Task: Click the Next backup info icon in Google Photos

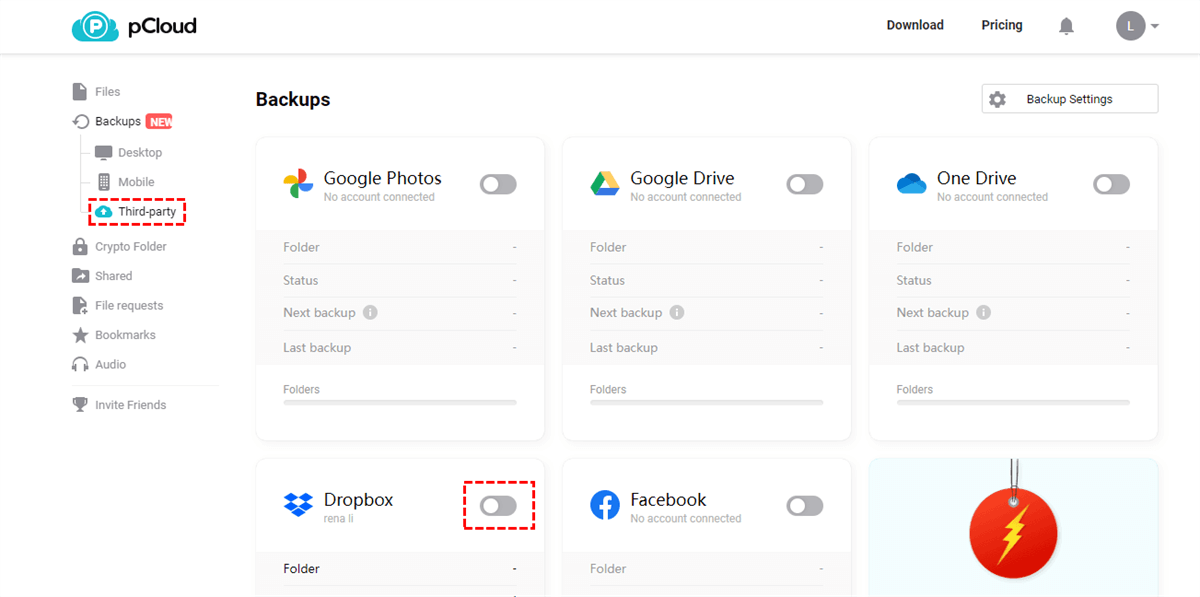Action: [370, 313]
